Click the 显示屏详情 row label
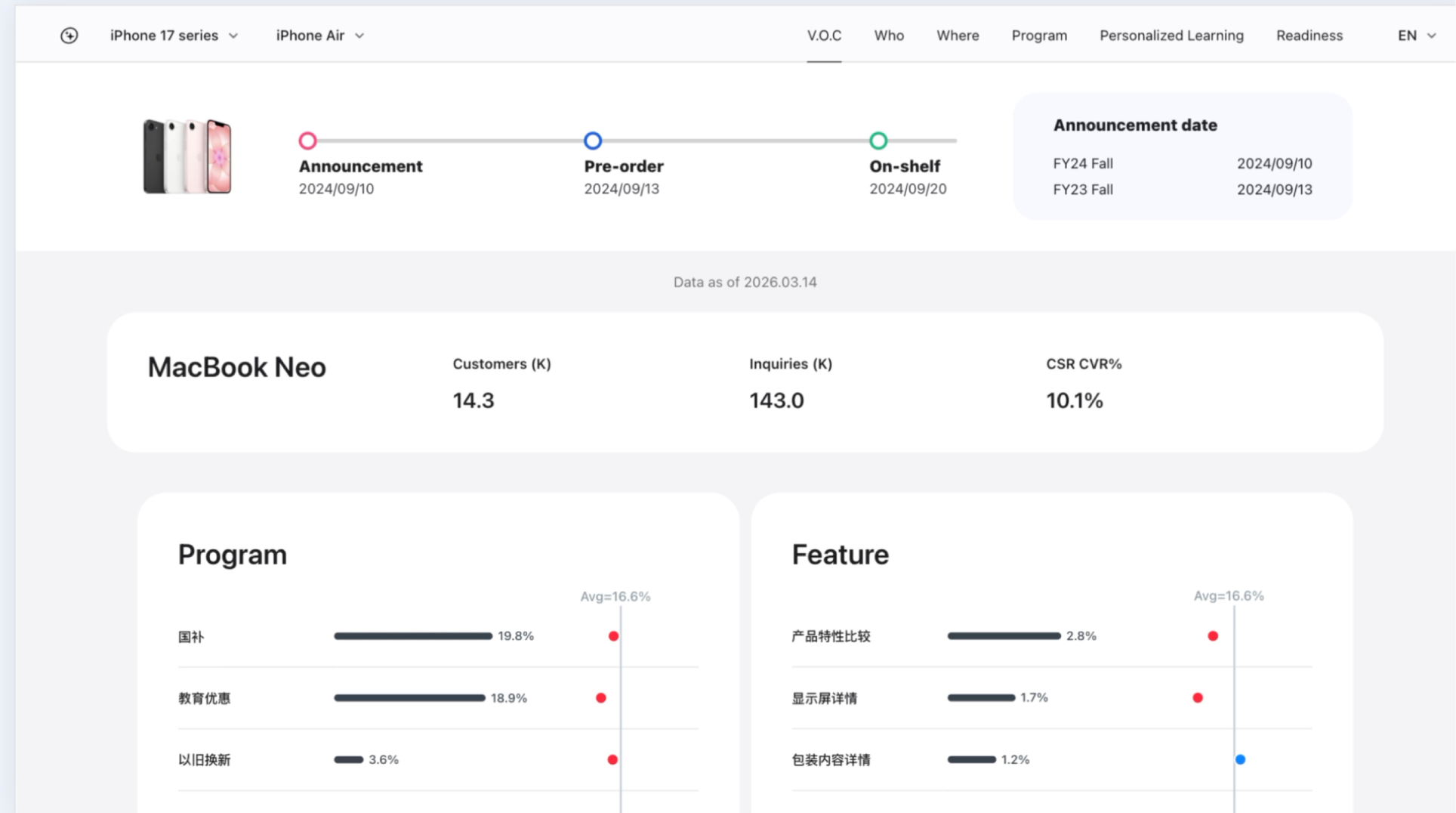1456x813 pixels. point(824,698)
